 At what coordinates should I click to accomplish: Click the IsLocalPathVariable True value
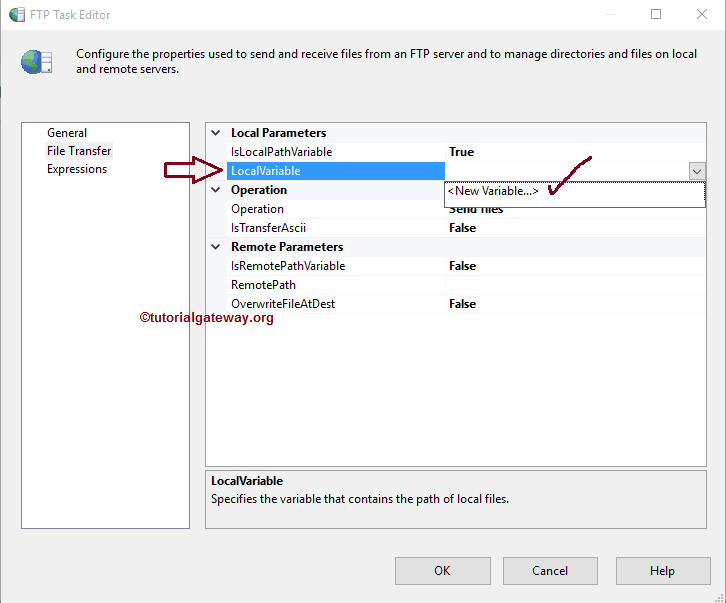(x=461, y=152)
